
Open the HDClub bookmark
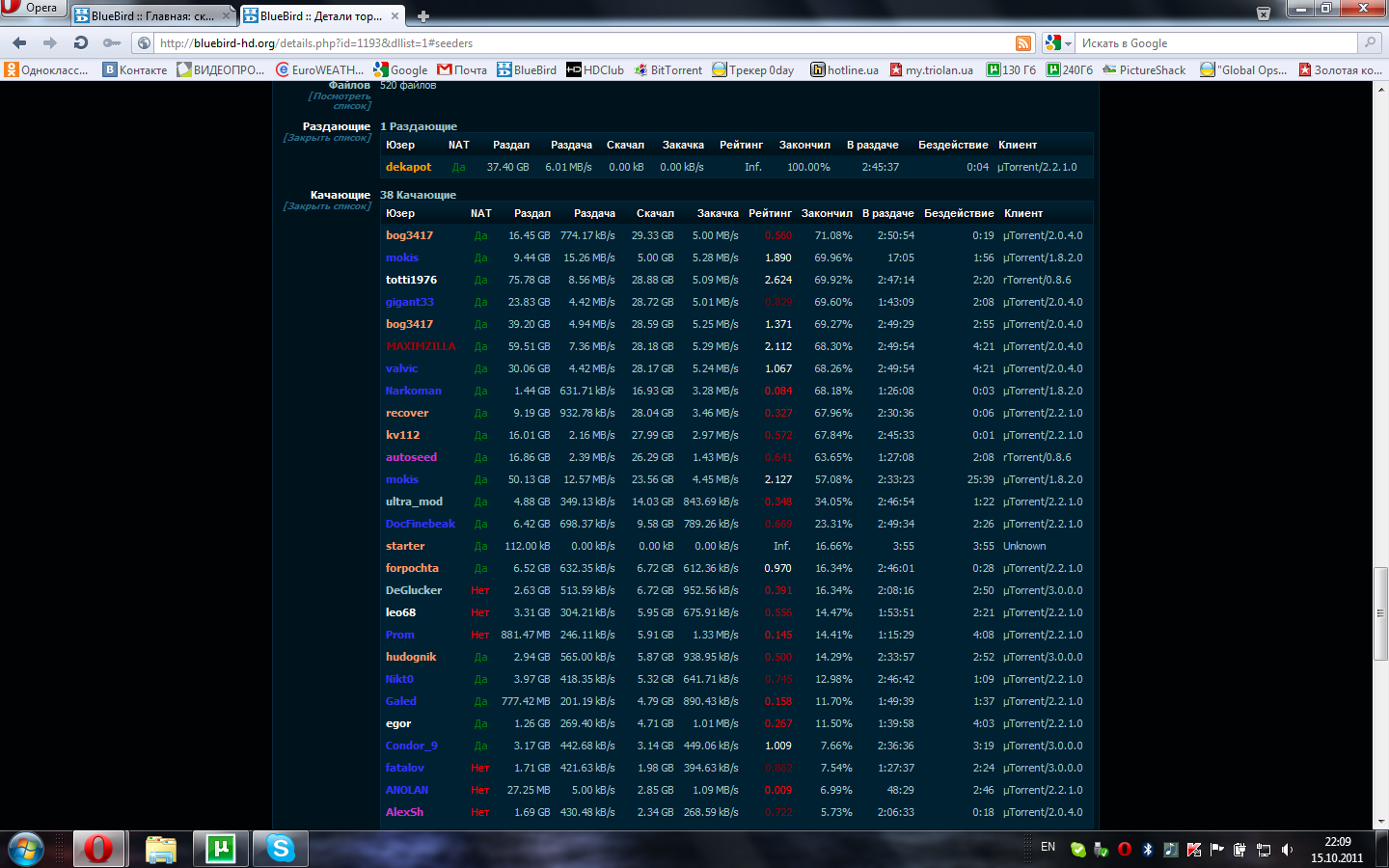tap(595, 69)
